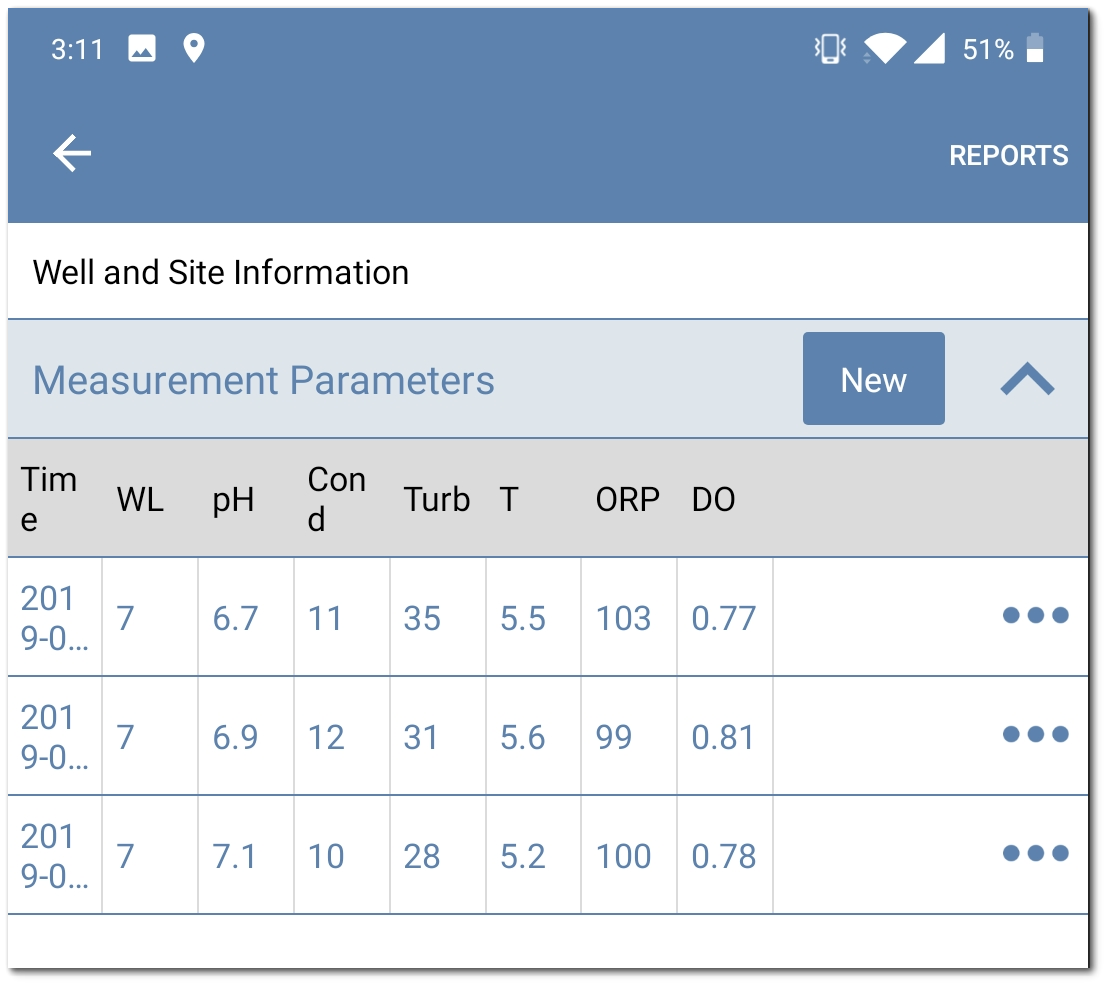1106x984 pixels.
Task: Tap the back arrow navigation icon
Action: (x=70, y=154)
